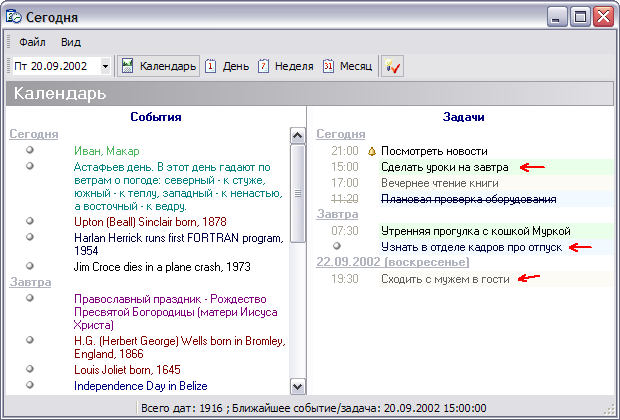Click the bell reminder icon for Посмотреть новости
This screenshot has height=420, width=620.
click(x=372, y=151)
